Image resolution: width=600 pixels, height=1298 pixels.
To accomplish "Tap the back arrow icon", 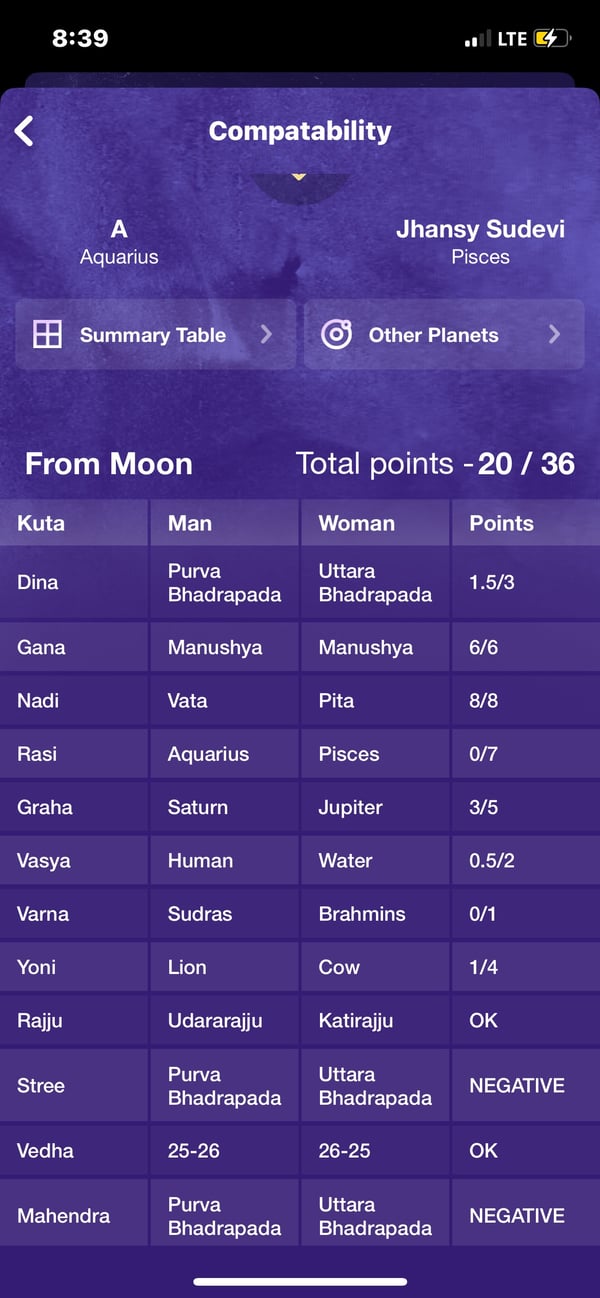I will click(25, 131).
